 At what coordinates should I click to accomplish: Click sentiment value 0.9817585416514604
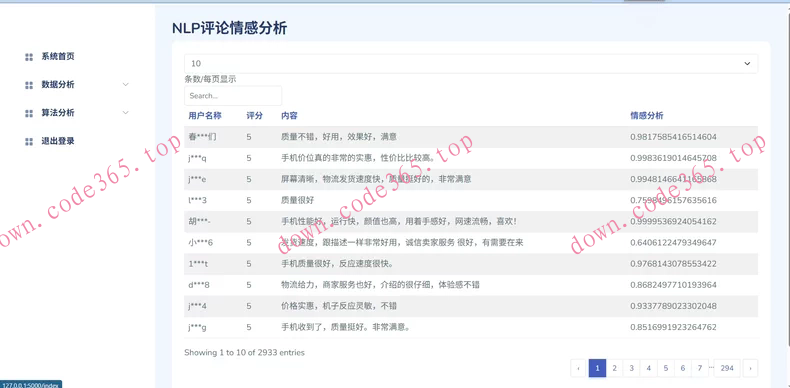(673, 137)
